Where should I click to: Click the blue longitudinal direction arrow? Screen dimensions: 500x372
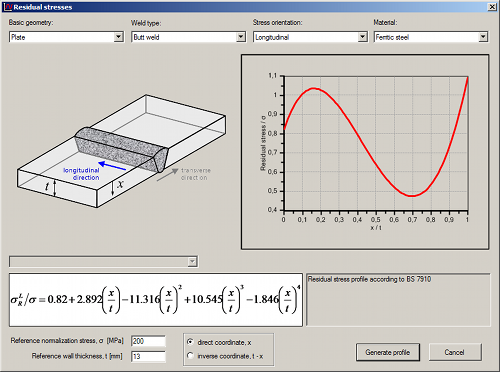[112, 166]
